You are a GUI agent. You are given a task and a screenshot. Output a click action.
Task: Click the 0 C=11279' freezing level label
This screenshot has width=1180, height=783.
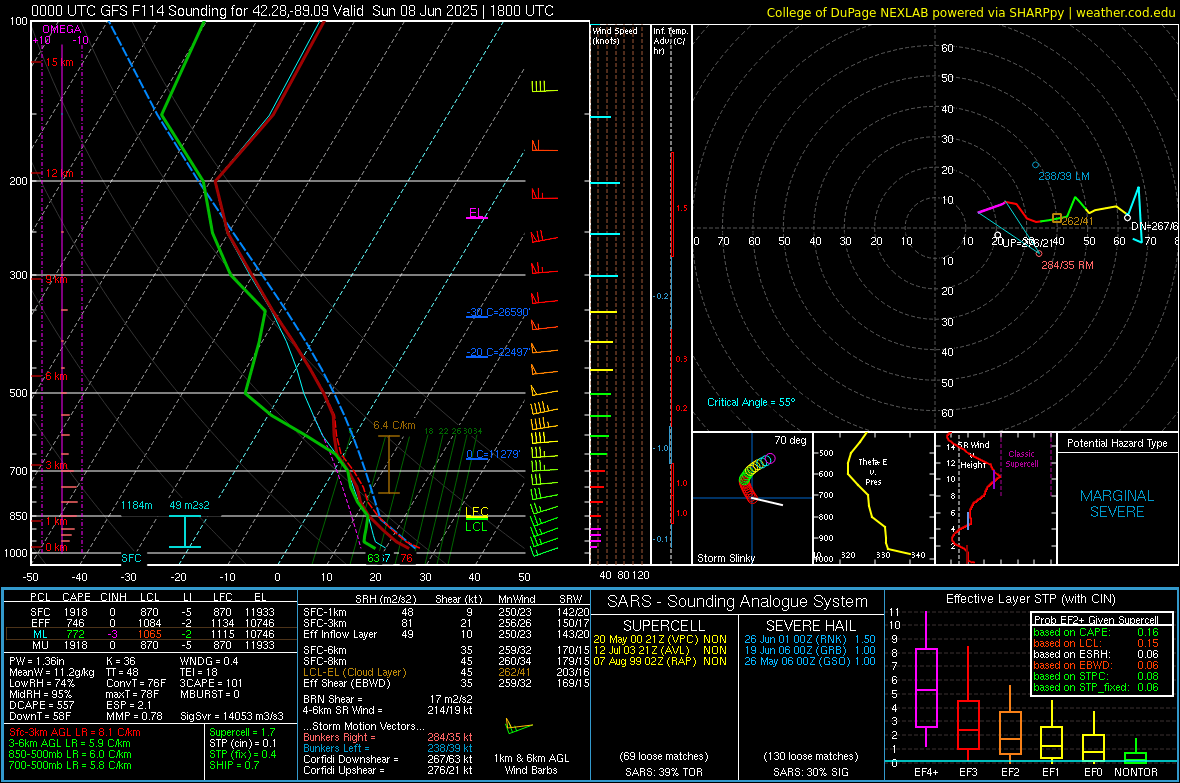point(493,454)
